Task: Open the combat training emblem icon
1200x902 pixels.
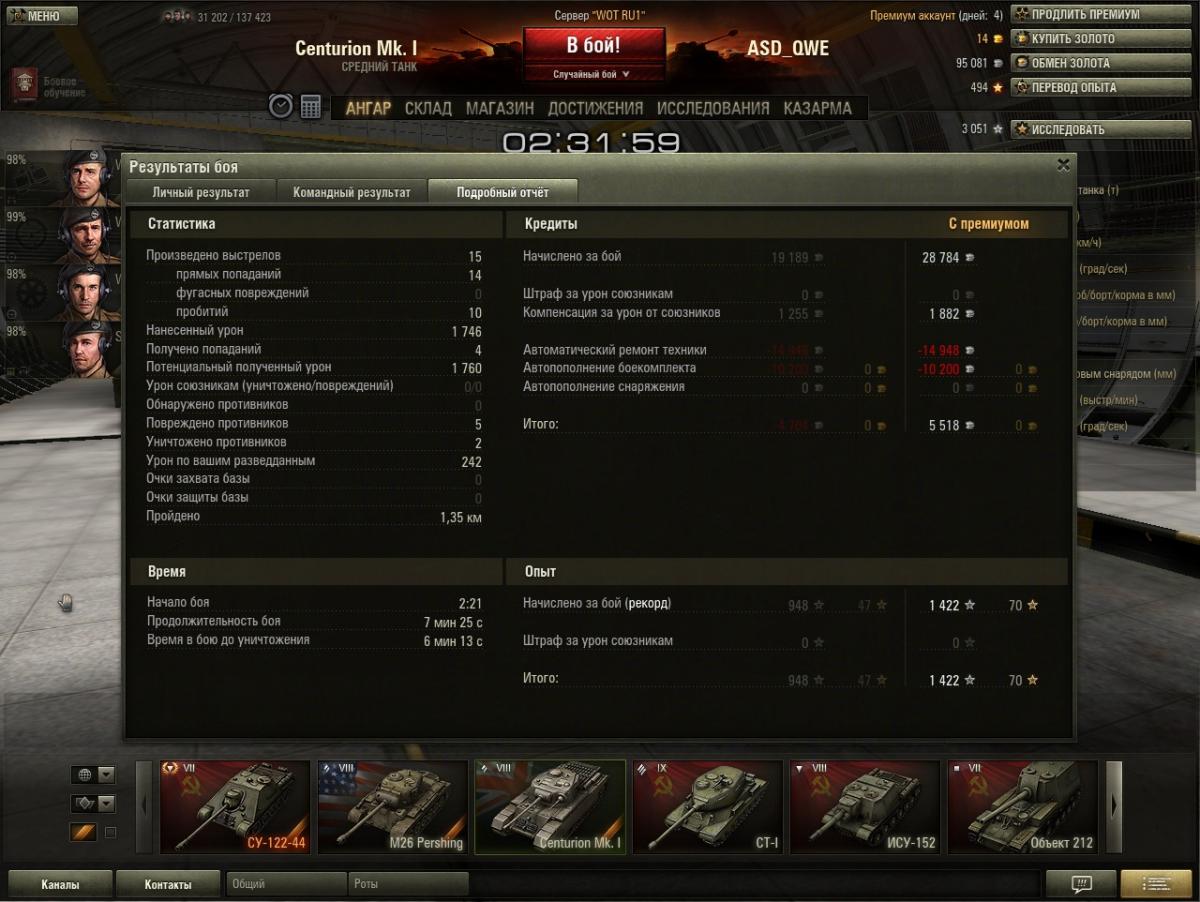Action: coord(25,85)
